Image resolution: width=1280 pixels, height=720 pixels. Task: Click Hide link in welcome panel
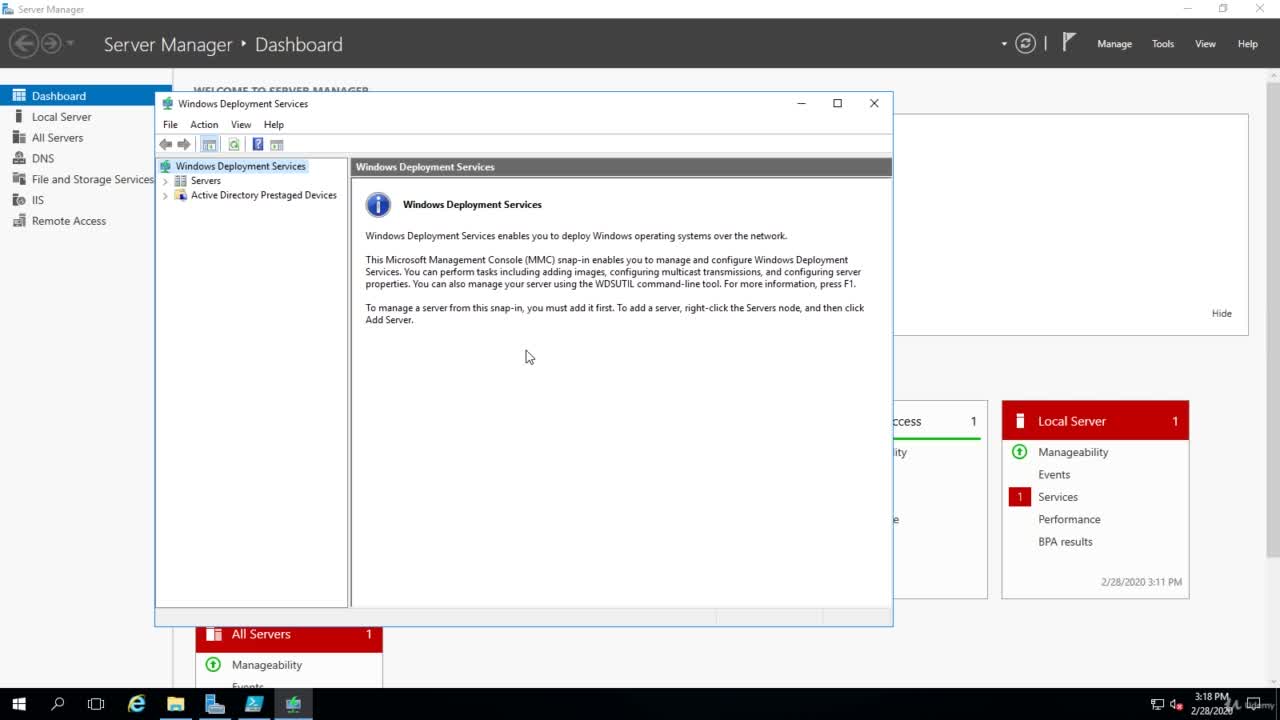tap(1222, 313)
